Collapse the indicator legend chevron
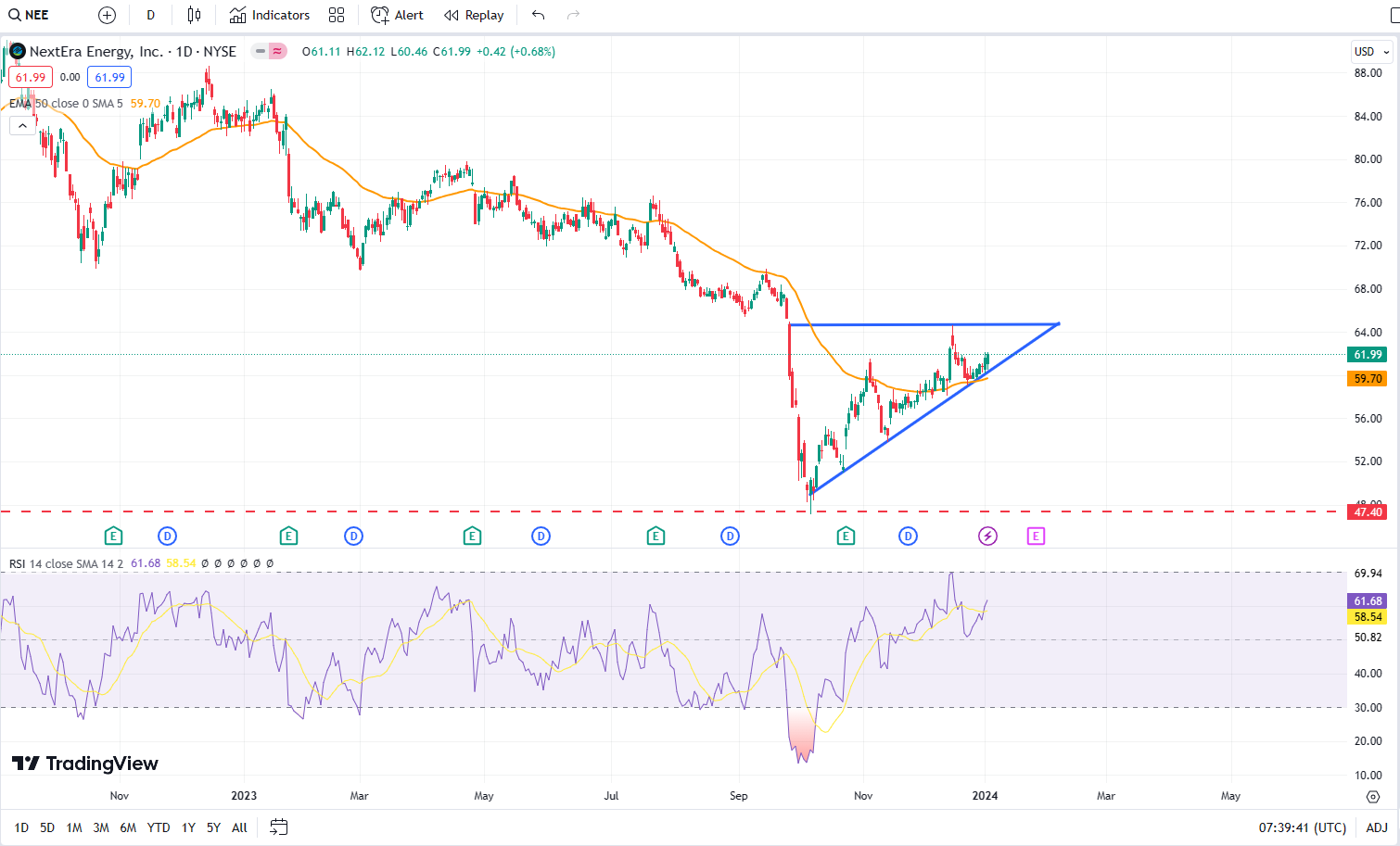Viewport: 1400px width, 846px height. pyautogui.click(x=22, y=125)
